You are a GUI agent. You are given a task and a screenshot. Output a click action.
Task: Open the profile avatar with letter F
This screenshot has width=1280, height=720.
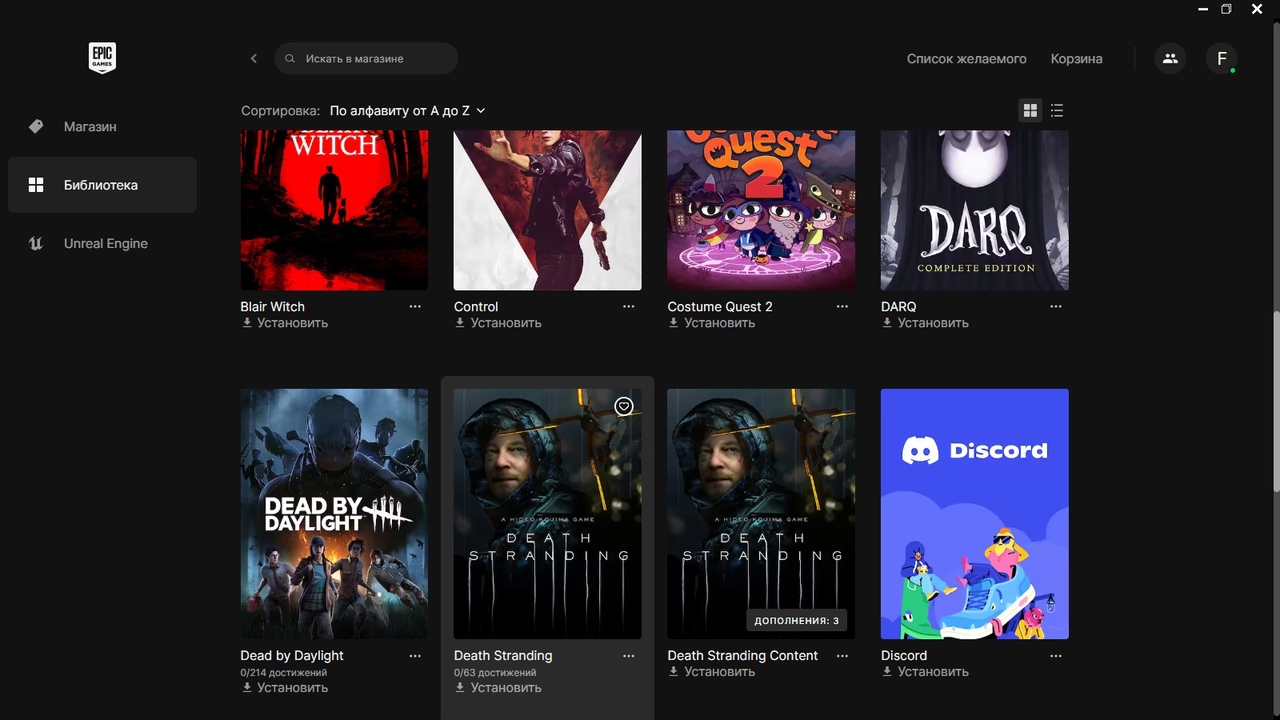coord(1221,59)
